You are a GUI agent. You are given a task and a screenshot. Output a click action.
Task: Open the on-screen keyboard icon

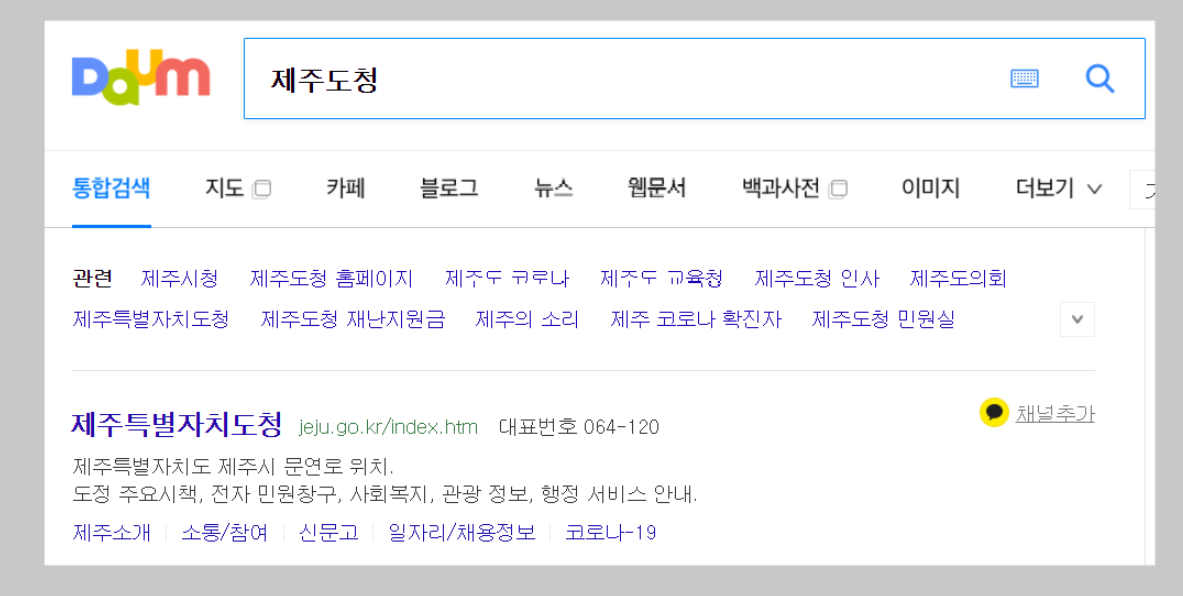(x=1024, y=78)
